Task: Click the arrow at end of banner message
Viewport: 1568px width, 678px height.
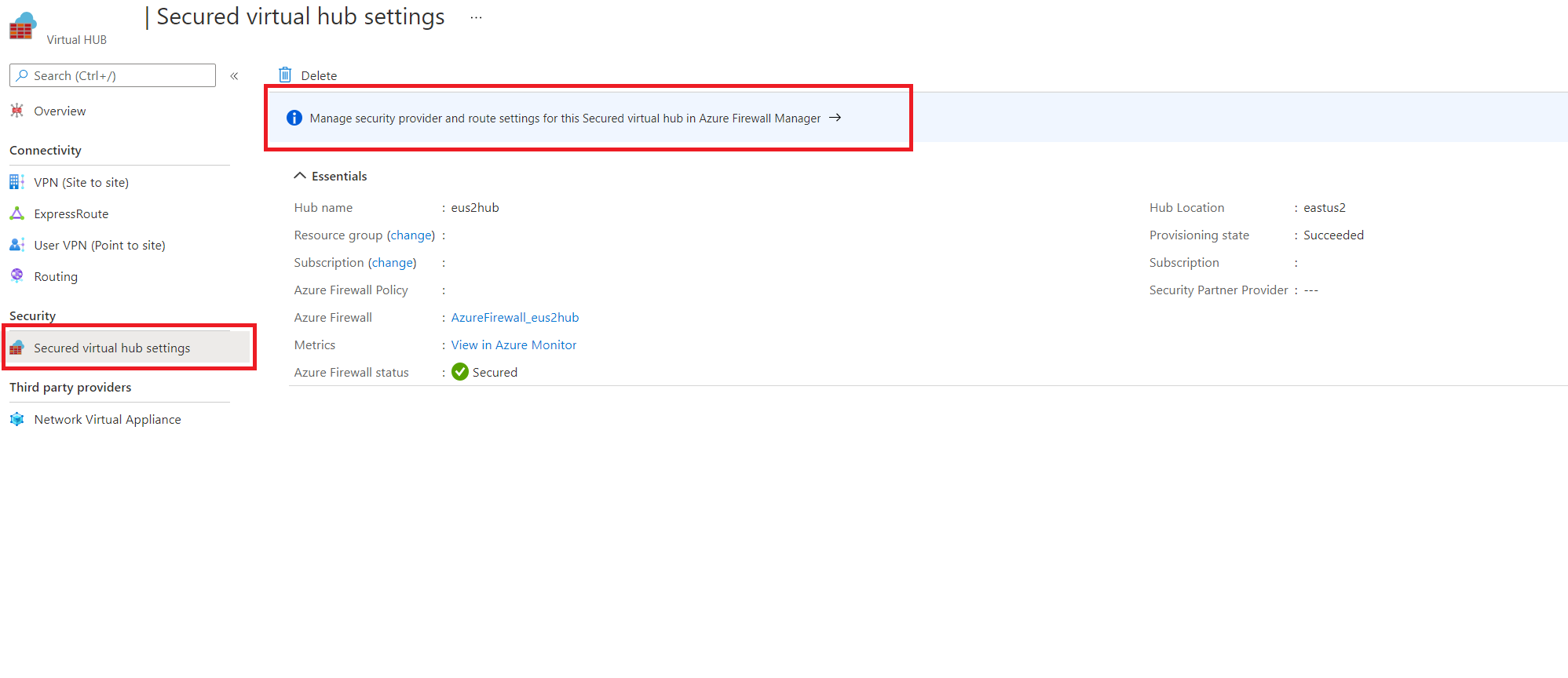Action: (835, 118)
